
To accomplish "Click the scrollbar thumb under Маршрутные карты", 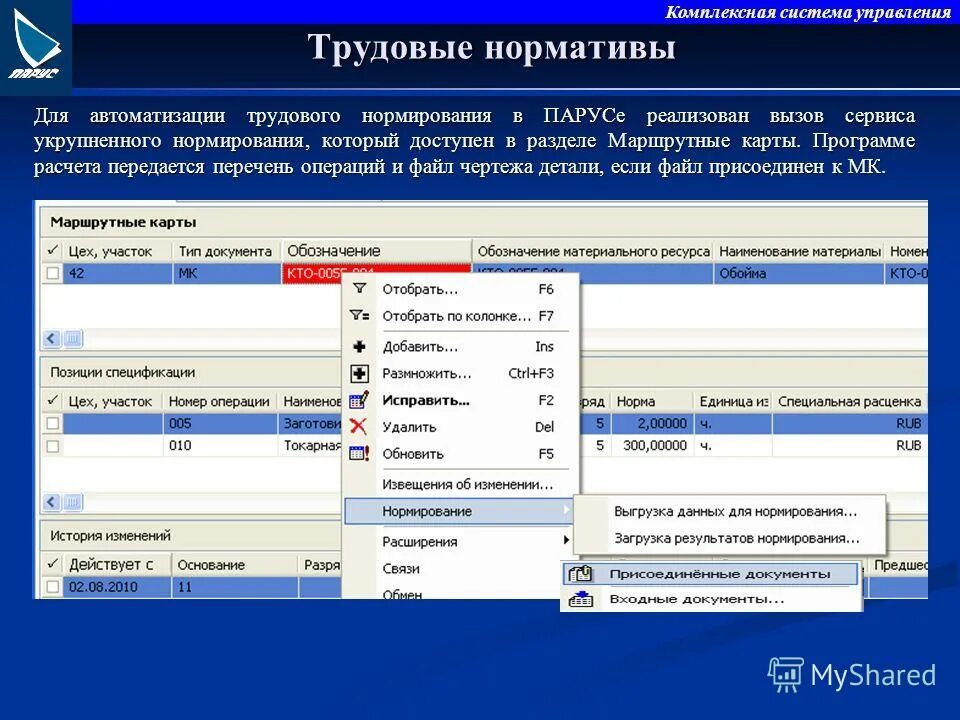I will coord(72,338).
